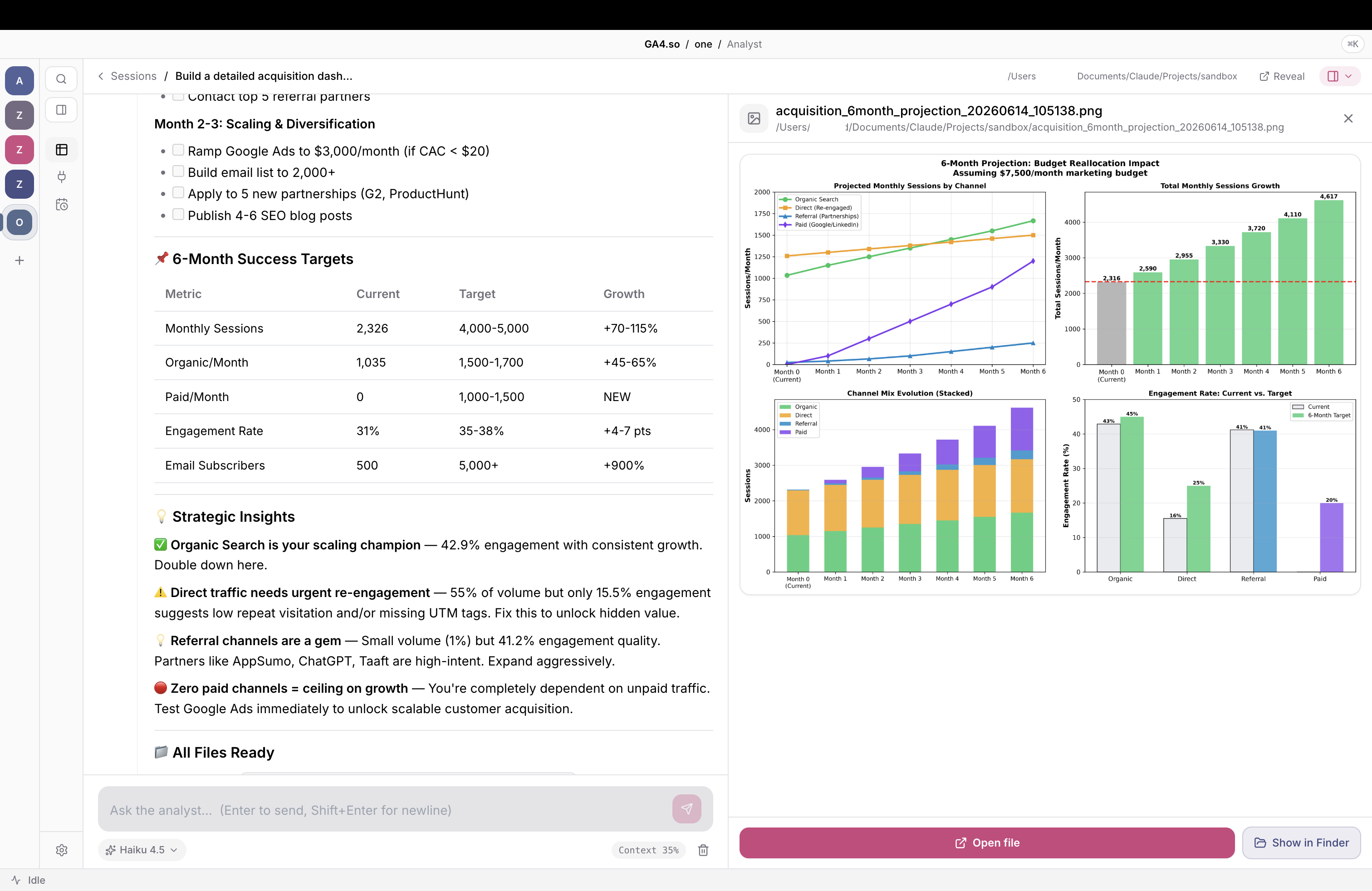Close the file preview panel
This screenshot has height=891, width=1372.
(1348, 118)
